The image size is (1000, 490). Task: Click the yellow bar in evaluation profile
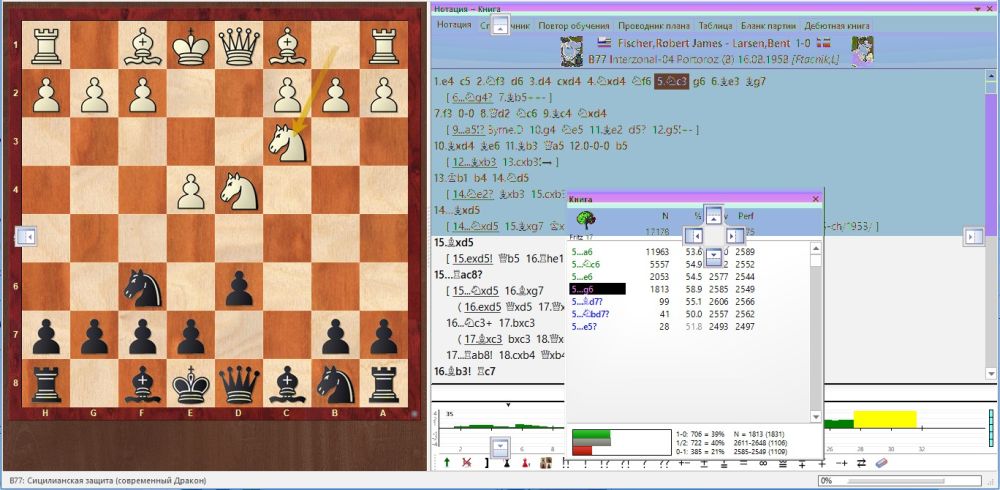(x=885, y=419)
